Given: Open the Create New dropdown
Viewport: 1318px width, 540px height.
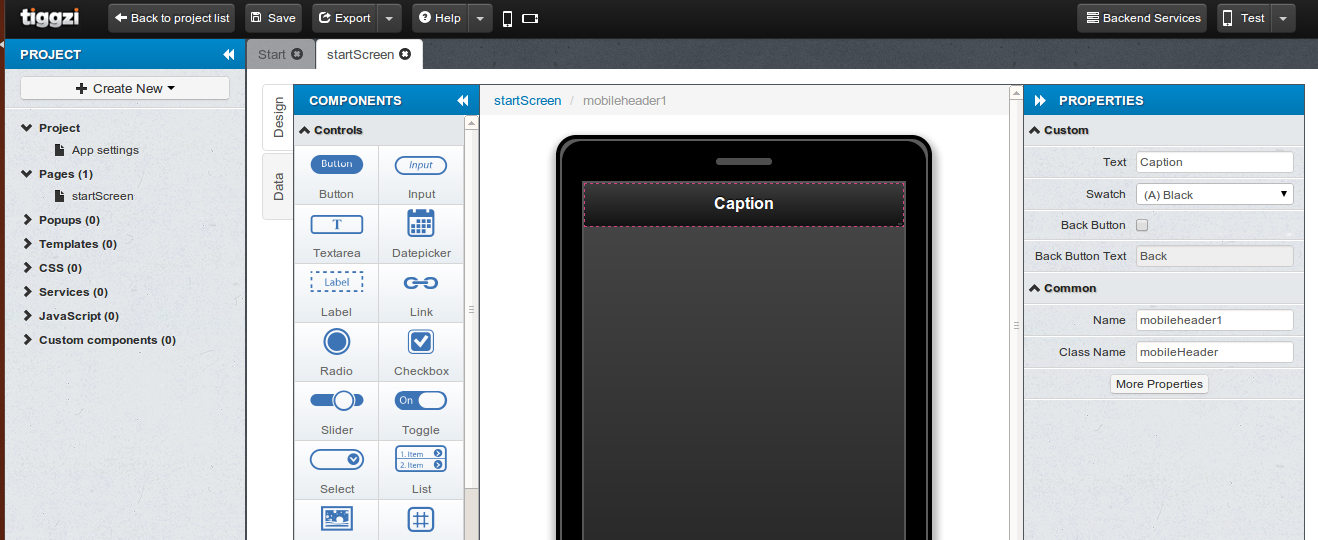Looking at the screenshot, I should coord(125,88).
